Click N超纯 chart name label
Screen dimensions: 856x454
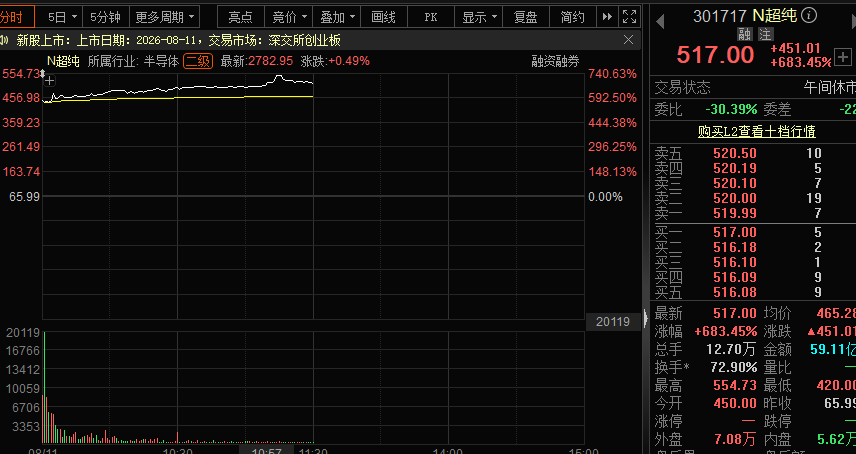(x=63, y=61)
